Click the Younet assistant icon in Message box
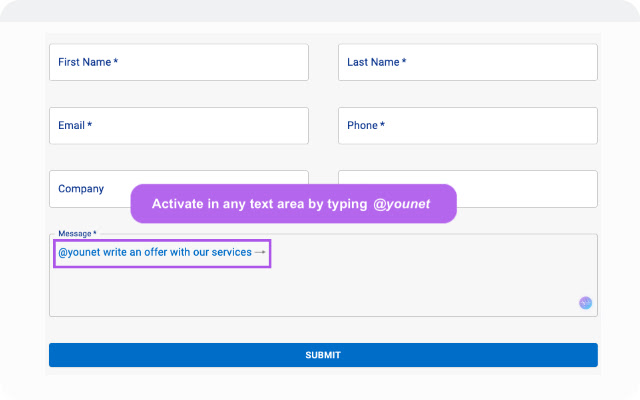The width and height of the screenshot is (640, 400). coord(585,303)
